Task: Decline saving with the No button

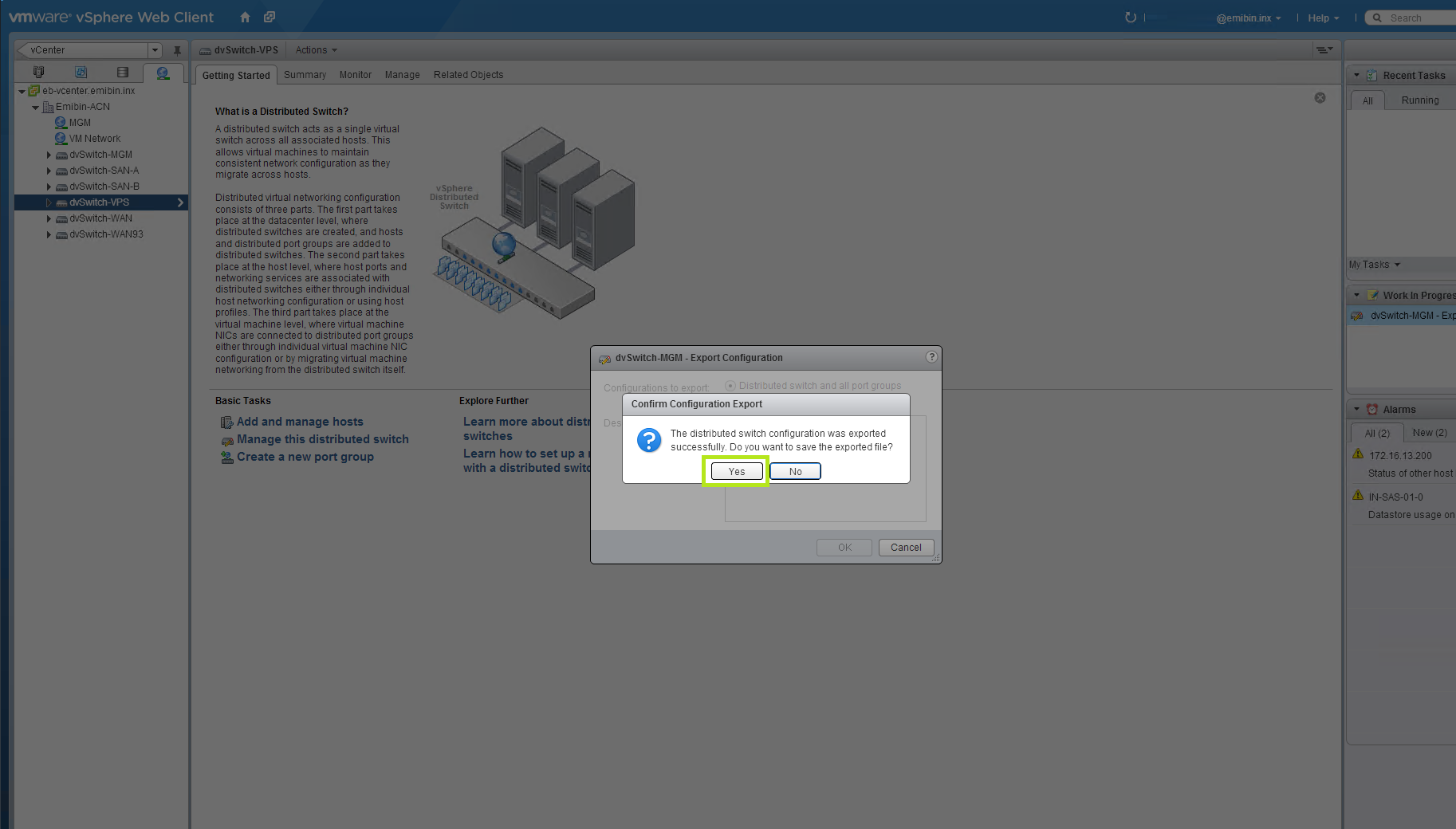Action: [x=795, y=472]
